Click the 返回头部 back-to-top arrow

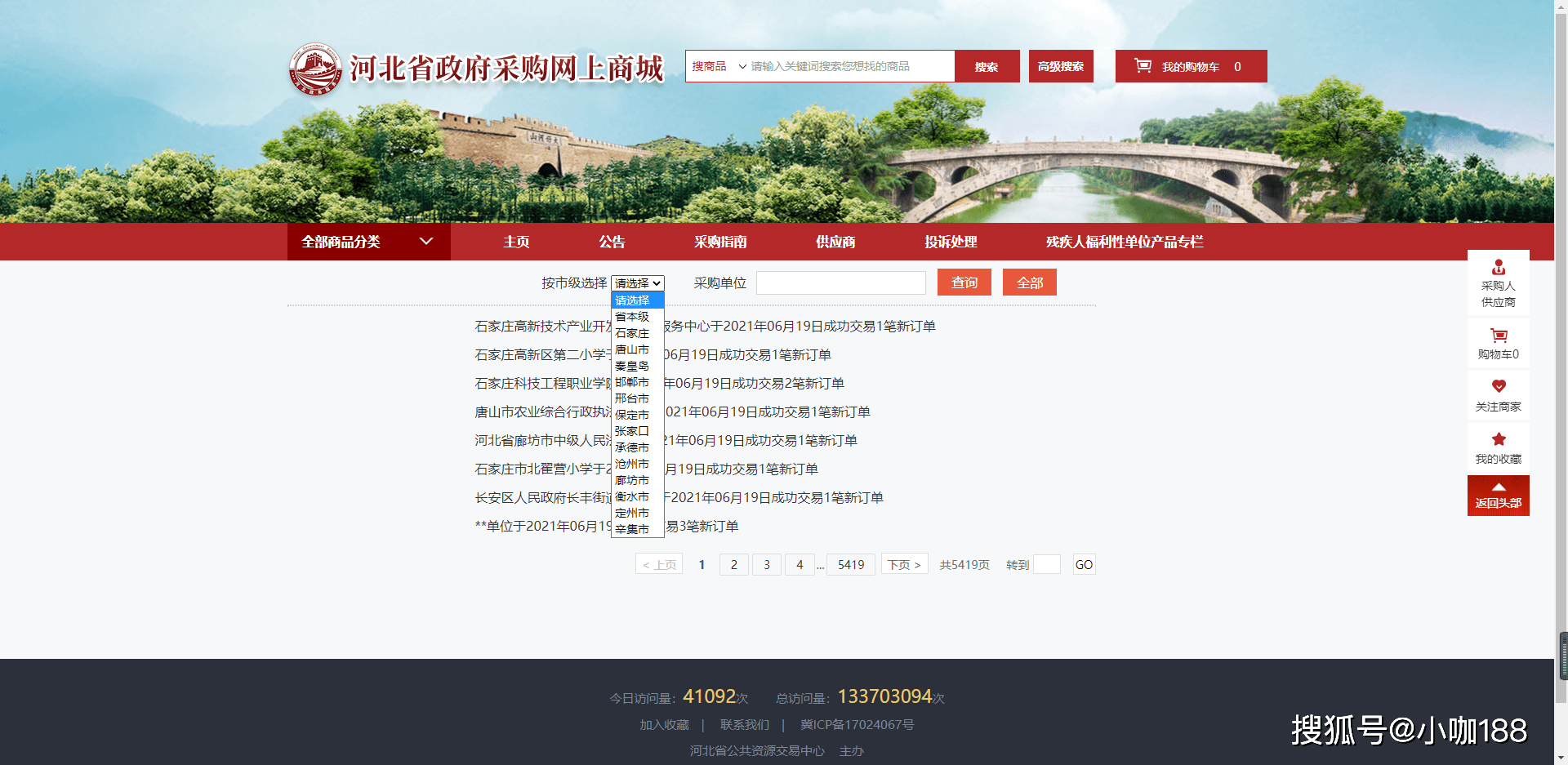[1499, 487]
